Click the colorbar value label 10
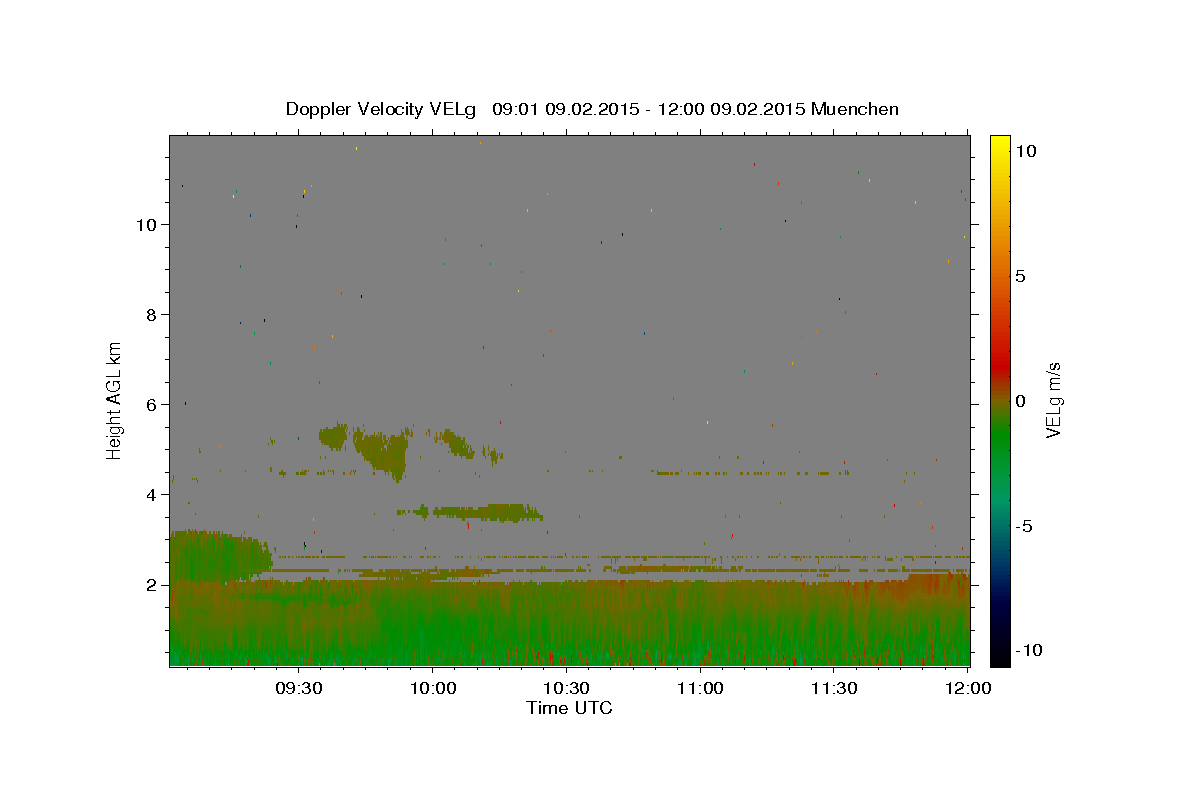Viewport: 1200px width, 800px height. [x=1025, y=150]
